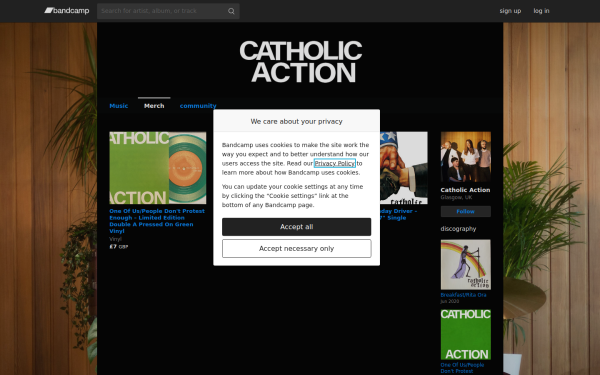
Task: Open the Privacy Policy link
Action: [335, 163]
